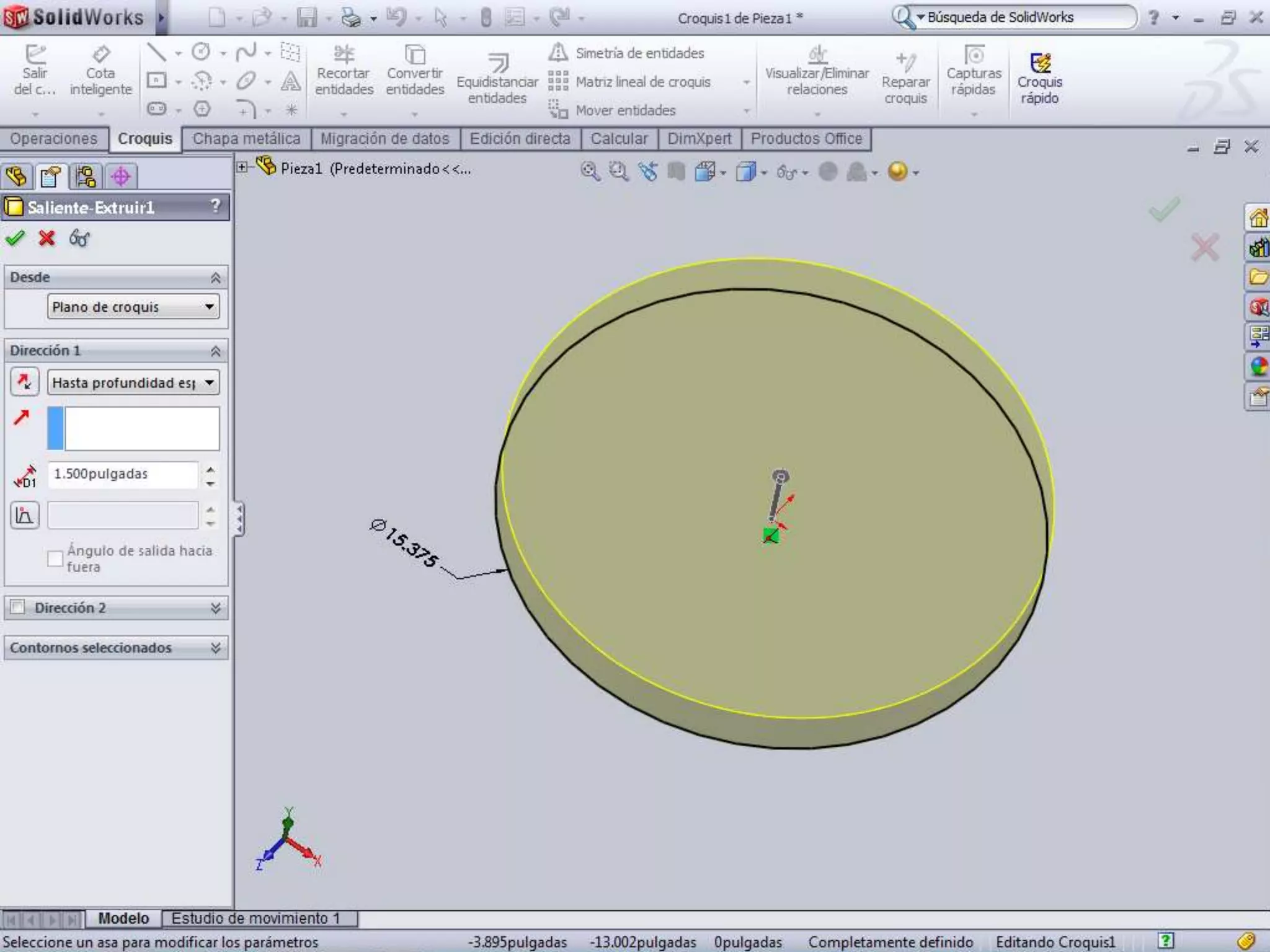1270x952 pixels.
Task: Click the Reparar croquis icon
Action: pos(905,79)
